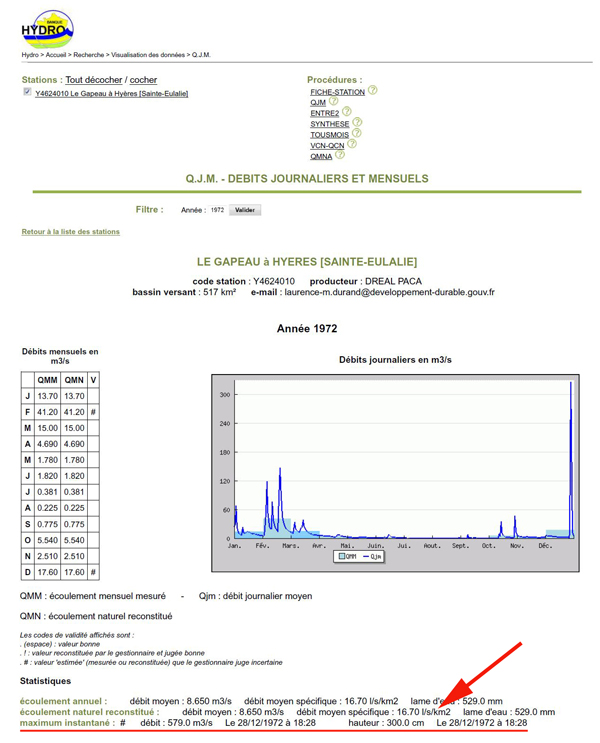This screenshot has width=600, height=743.
Task: Select 'DREAL PACA' producer text
Action: pyautogui.click(x=393, y=281)
